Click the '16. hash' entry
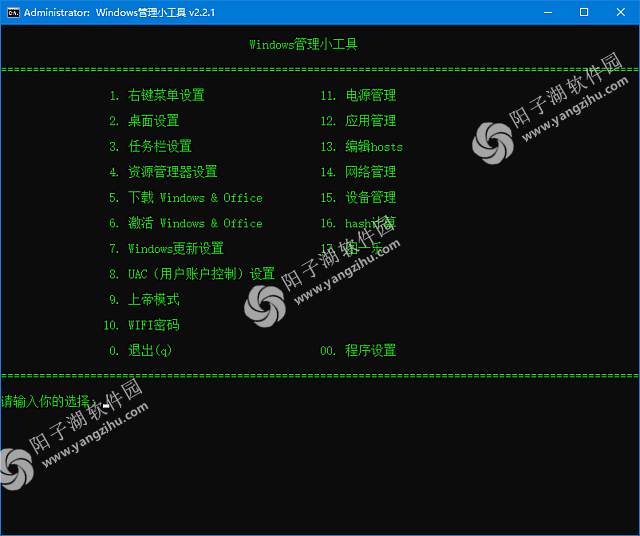 pos(358,223)
